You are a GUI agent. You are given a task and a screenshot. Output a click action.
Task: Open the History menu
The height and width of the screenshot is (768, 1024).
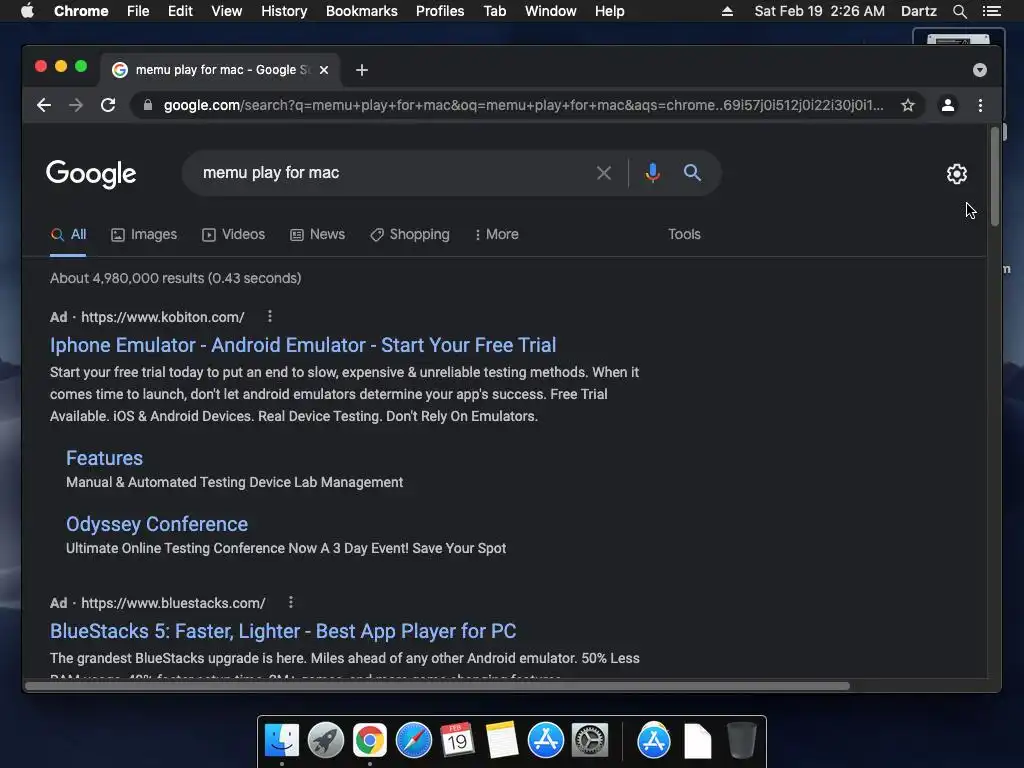click(x=284, y=11)
